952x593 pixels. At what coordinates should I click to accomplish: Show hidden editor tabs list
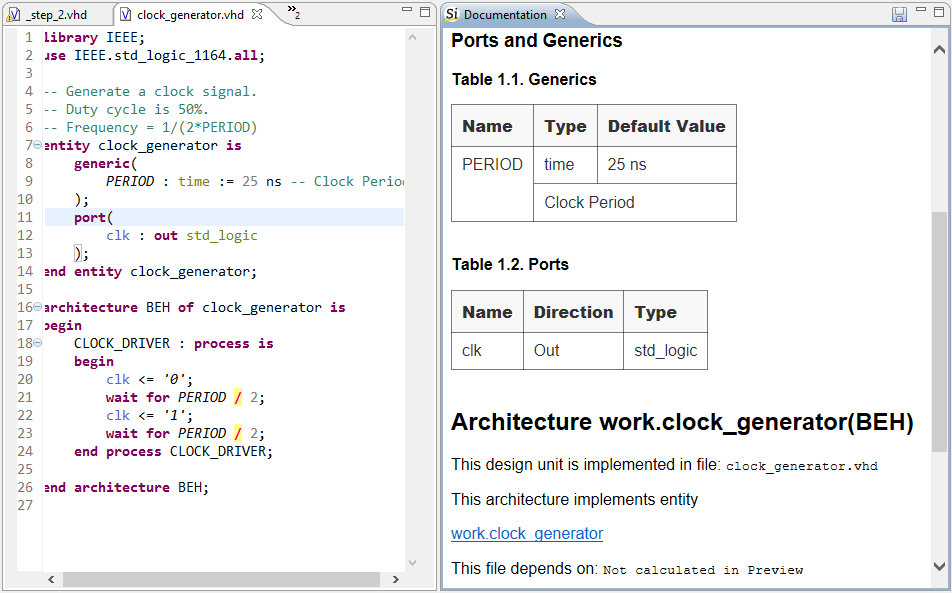coord(294,12)
